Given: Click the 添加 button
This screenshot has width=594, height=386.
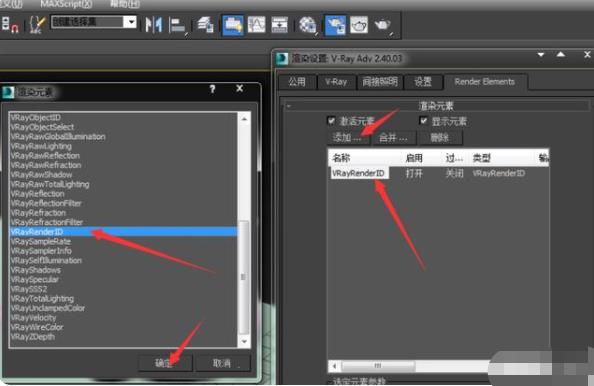Looking at the screenshot, I should point(347,138).
